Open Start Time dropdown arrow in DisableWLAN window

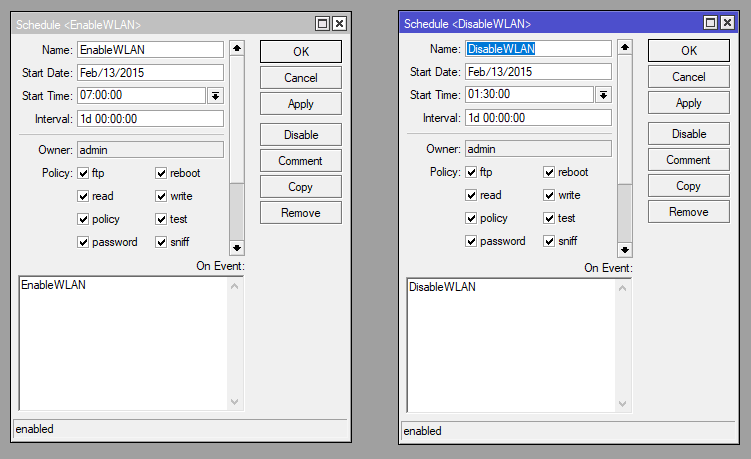pos(603,95)
